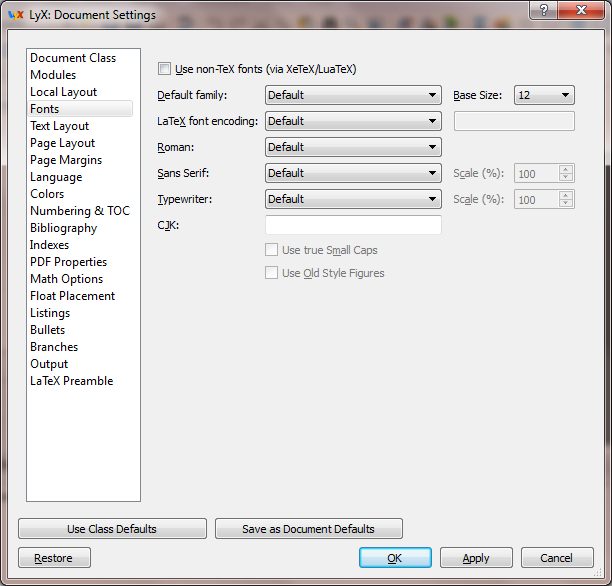Open the Bibliography settings section
This screenshot has width=612, height=586.
(x=64, y=228)
